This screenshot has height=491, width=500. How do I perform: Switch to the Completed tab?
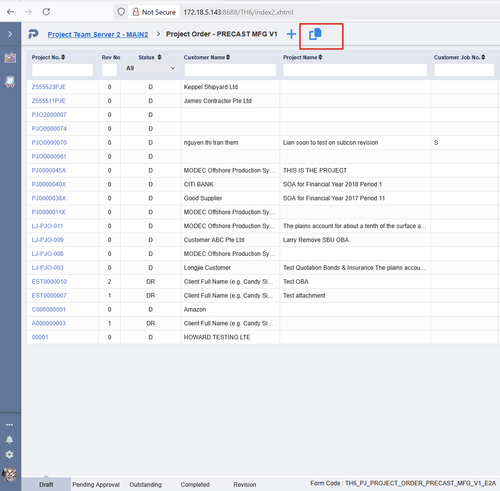[195, 484]
